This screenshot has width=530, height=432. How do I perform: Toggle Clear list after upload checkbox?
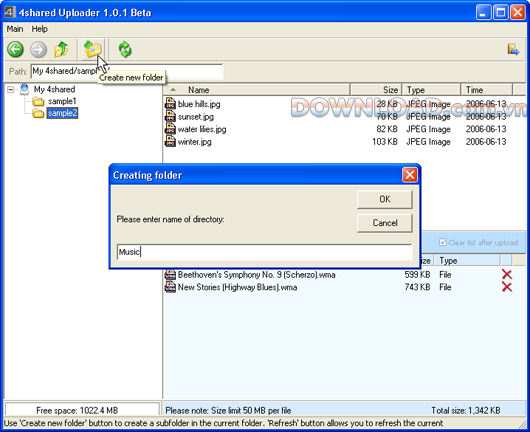(x=443, y=242)
